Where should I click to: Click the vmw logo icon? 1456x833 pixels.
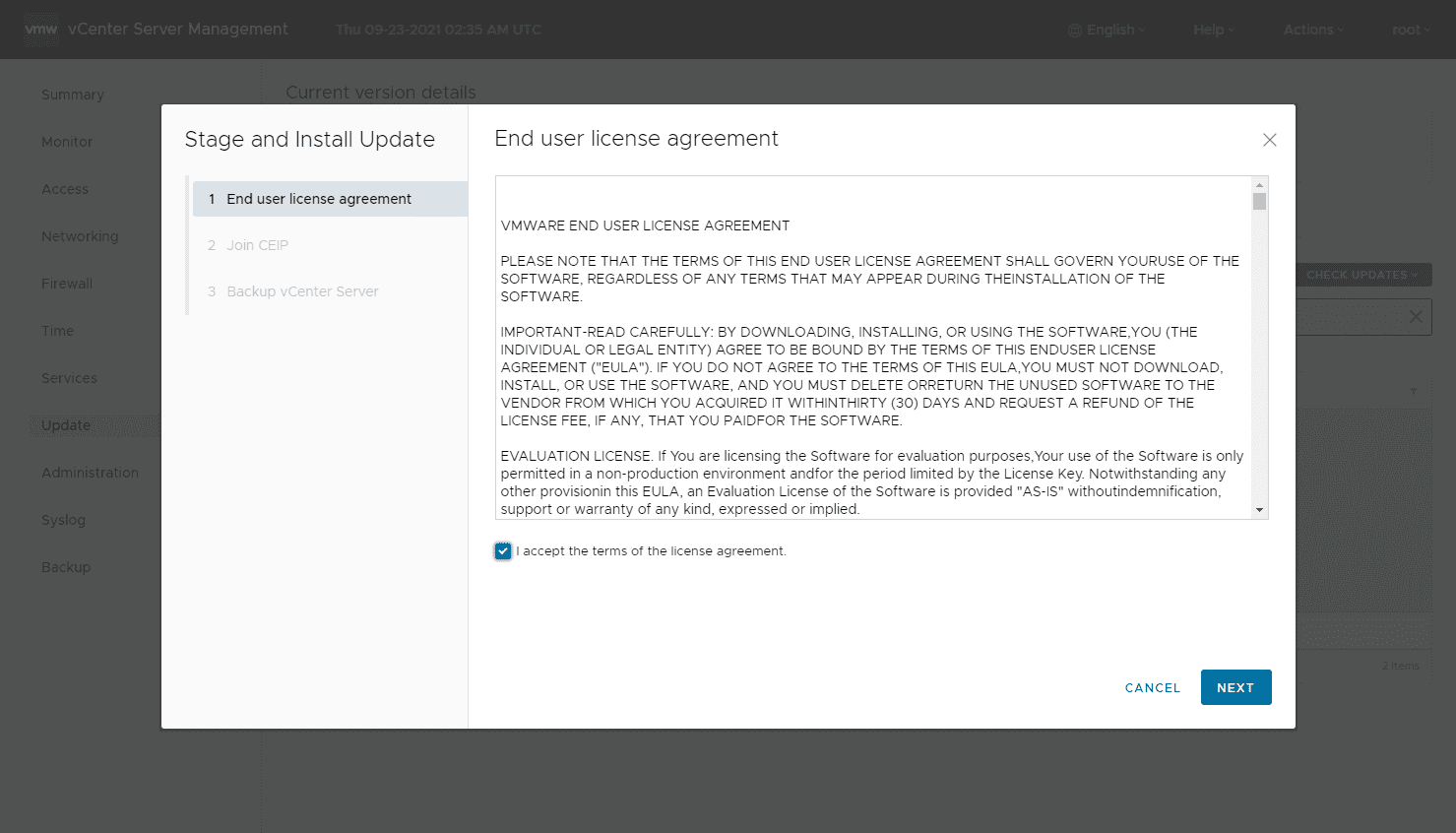[x=41, y=30]
